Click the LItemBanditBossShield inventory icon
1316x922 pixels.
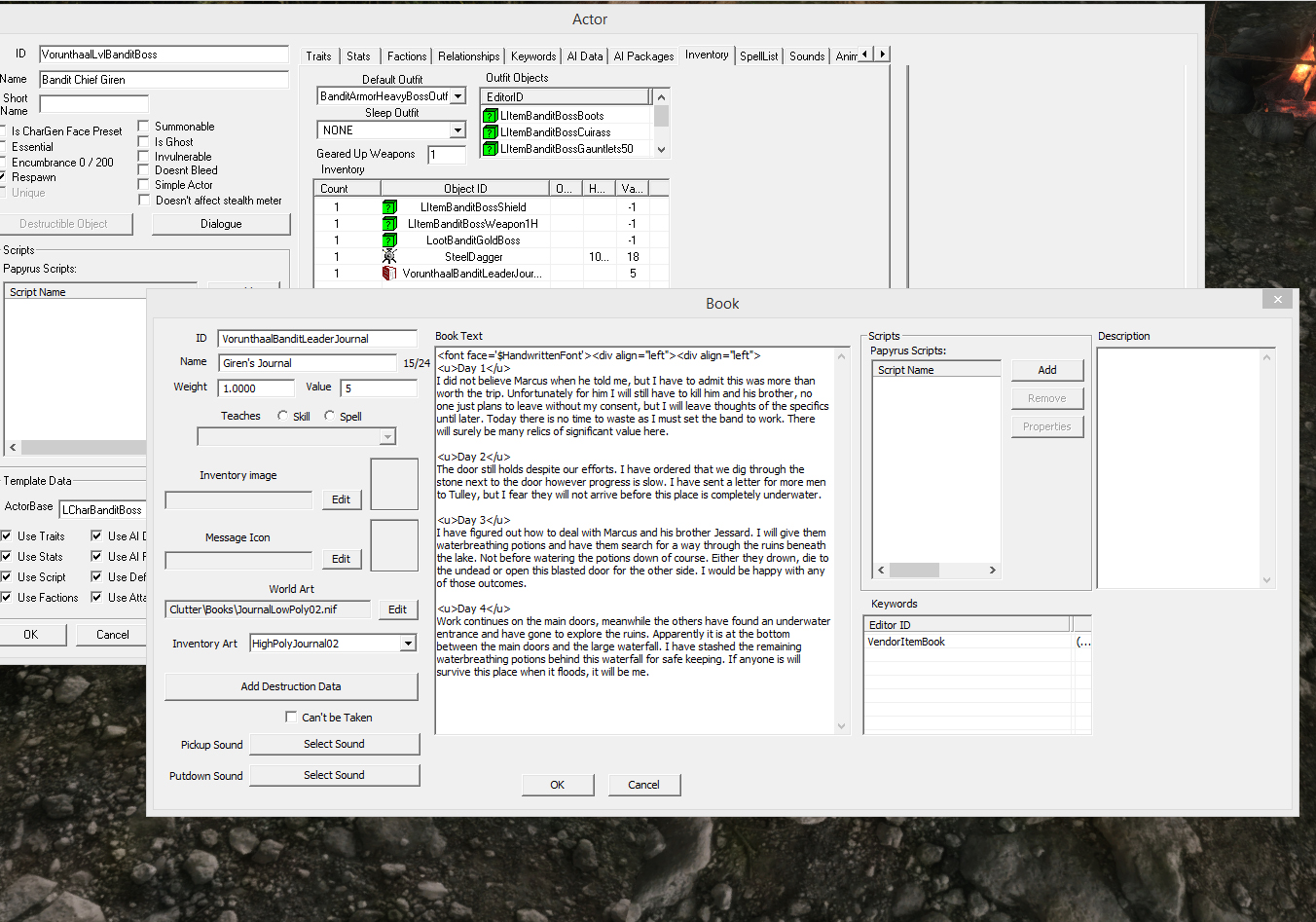pyautogui.click(x=389, y=207)
